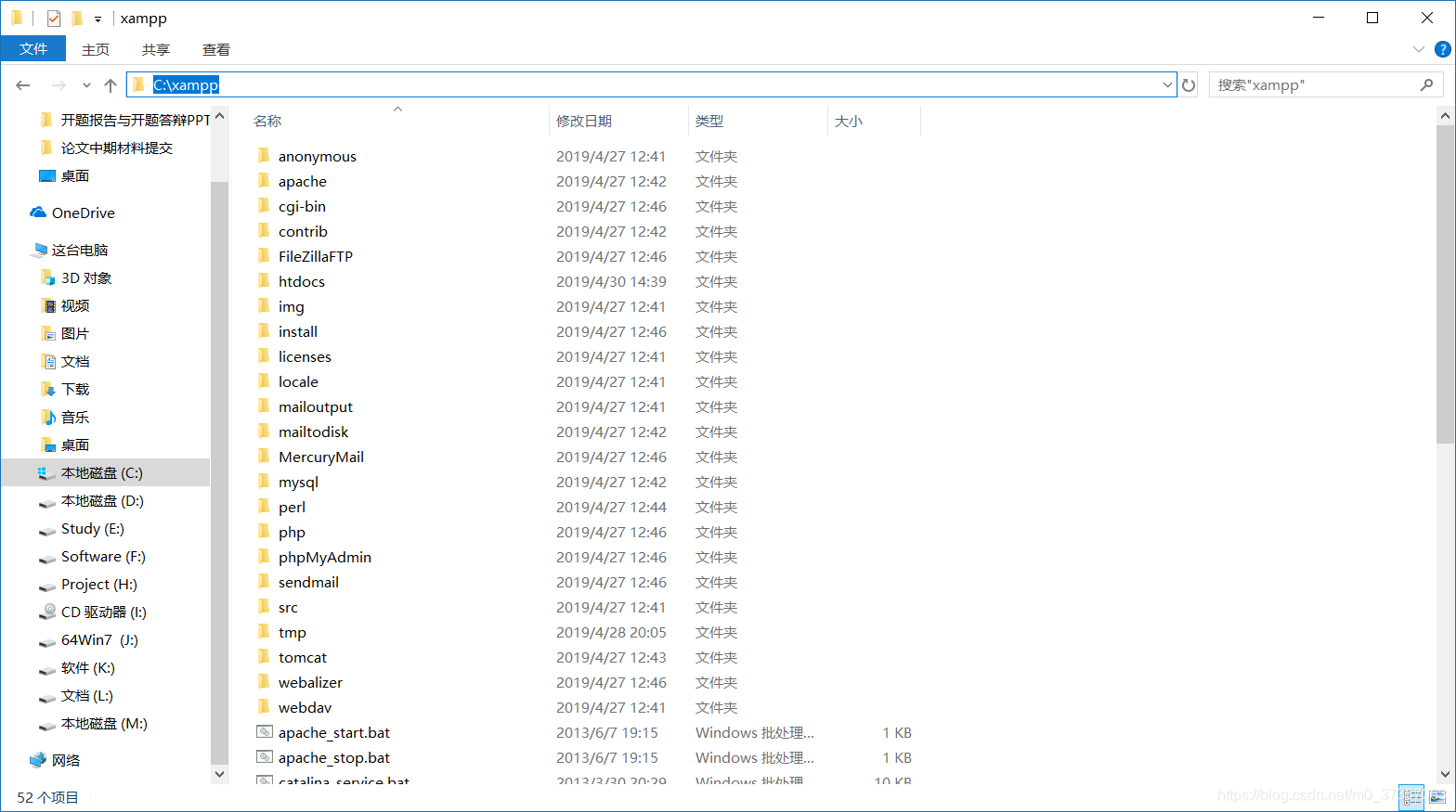Switch to large thumbnails view icon
Screen dimensions: 1456x812
point(1437,797)
